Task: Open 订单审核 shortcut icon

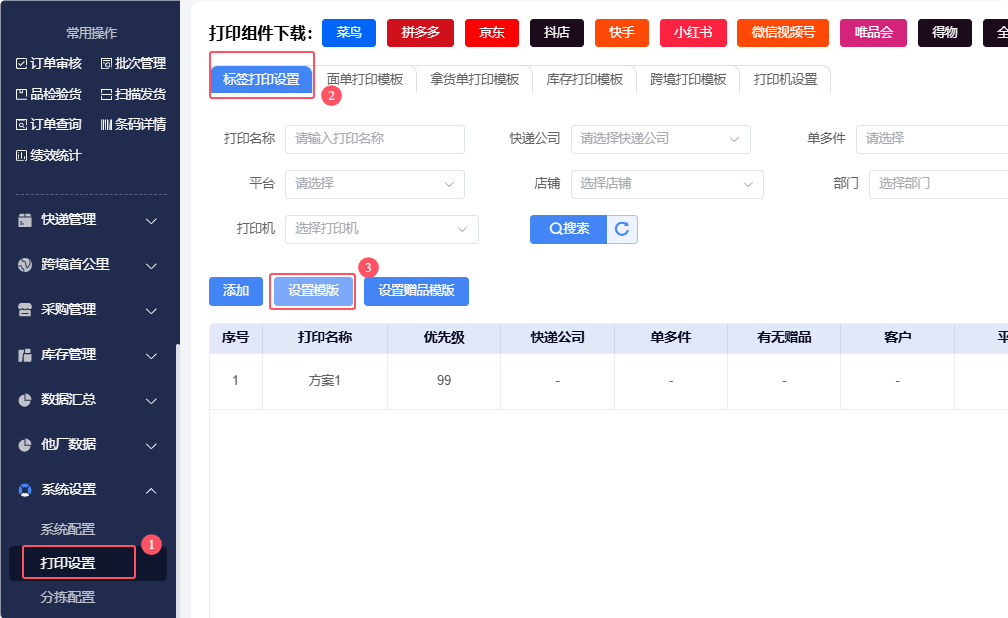Action: point(21,64)
